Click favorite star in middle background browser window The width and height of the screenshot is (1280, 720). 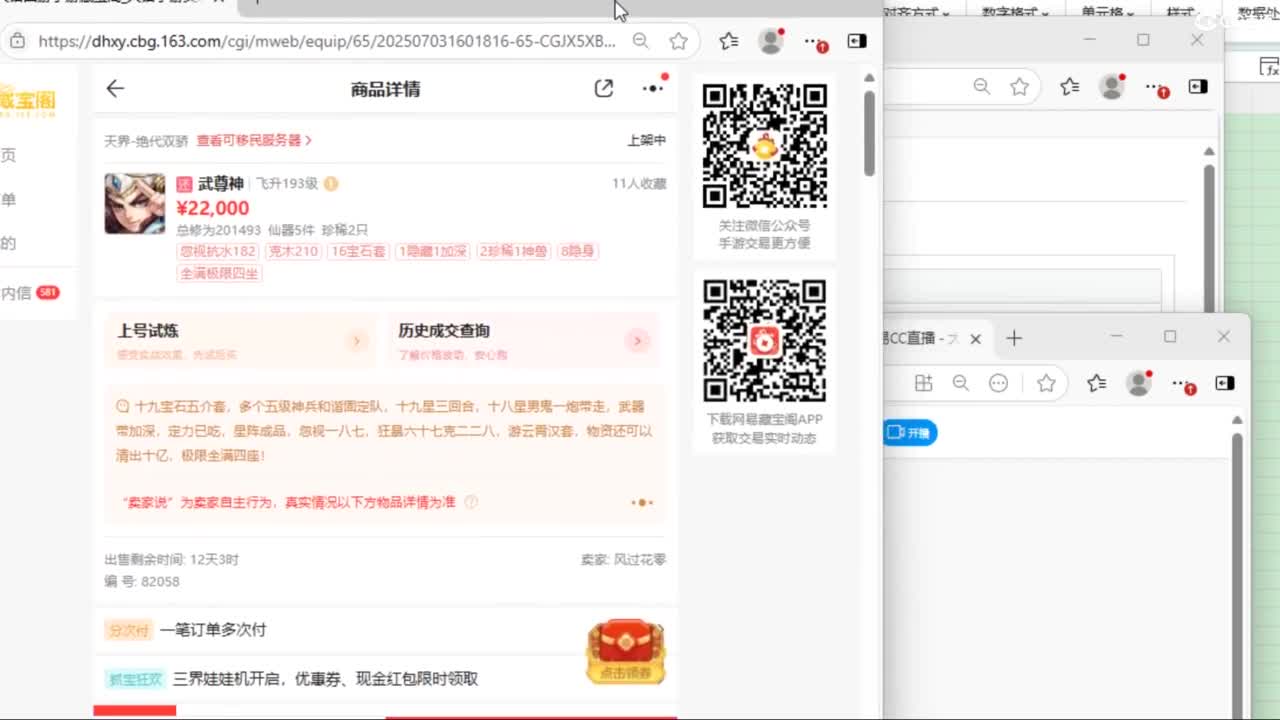[x=1019, y=87]
